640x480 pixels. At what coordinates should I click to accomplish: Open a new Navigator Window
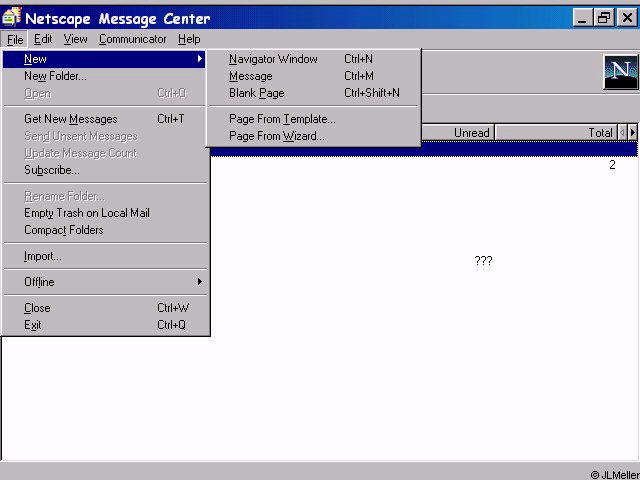pos(313,59)
